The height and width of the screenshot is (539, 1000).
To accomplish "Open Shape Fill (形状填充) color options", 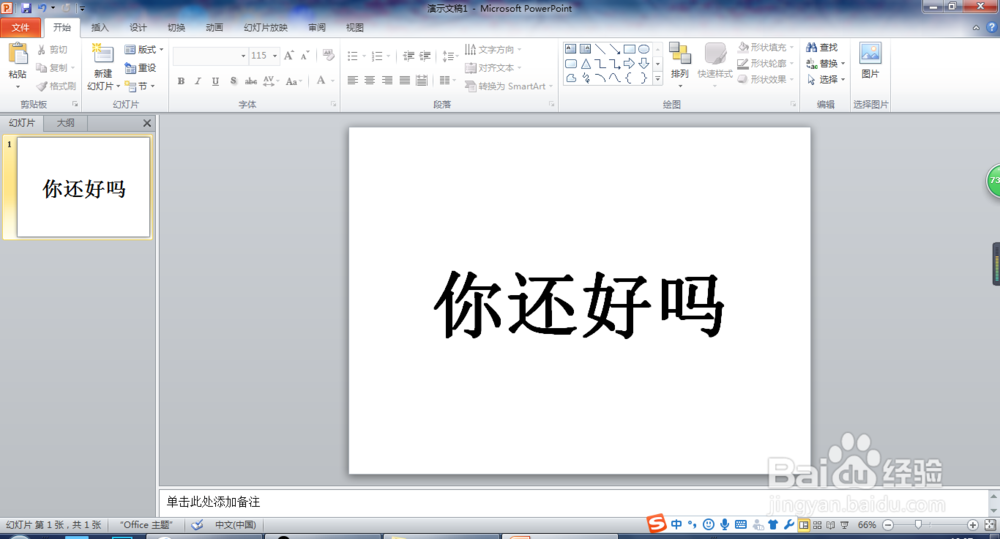I will (766, 47).
